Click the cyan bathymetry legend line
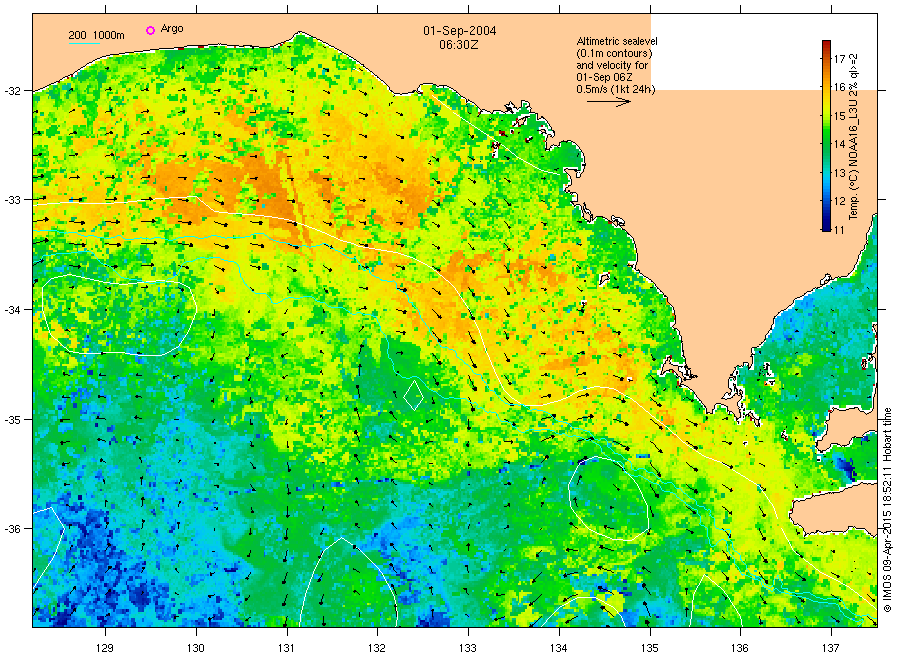The image size is (900, 660). click(84, 42)
